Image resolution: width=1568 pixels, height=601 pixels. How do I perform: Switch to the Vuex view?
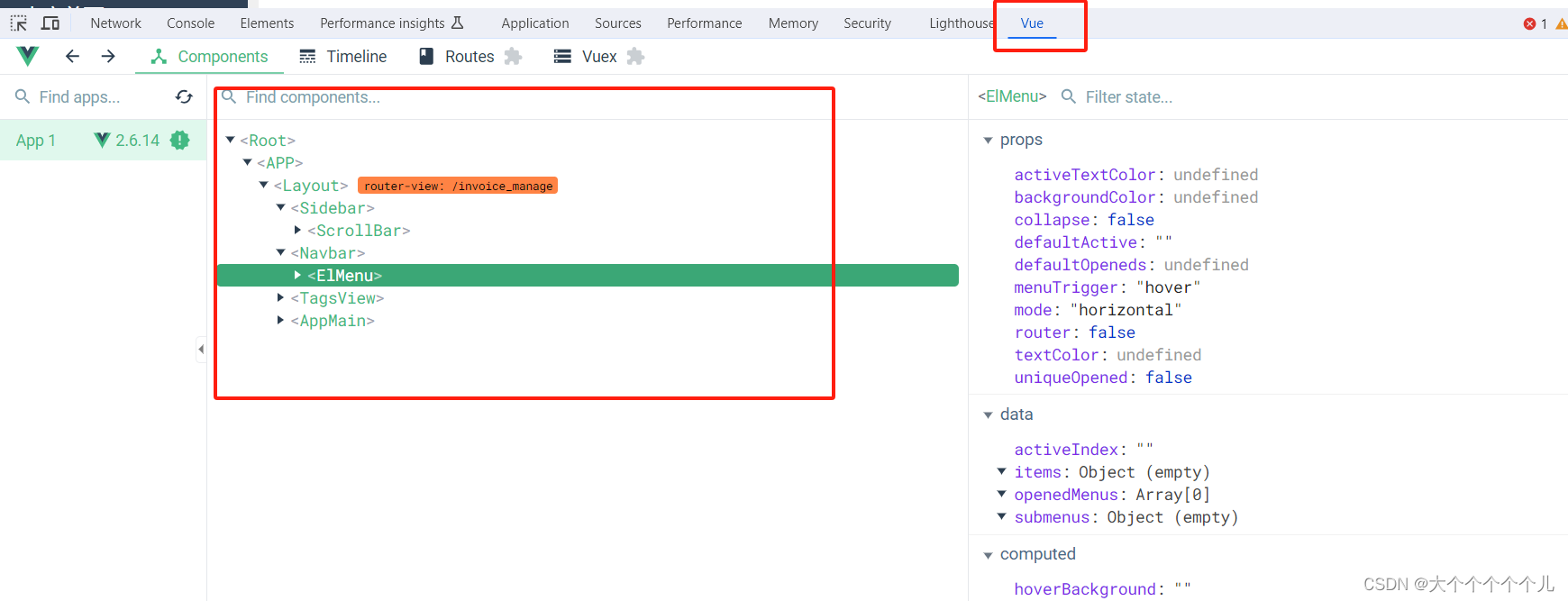click(x=586, y=57)
